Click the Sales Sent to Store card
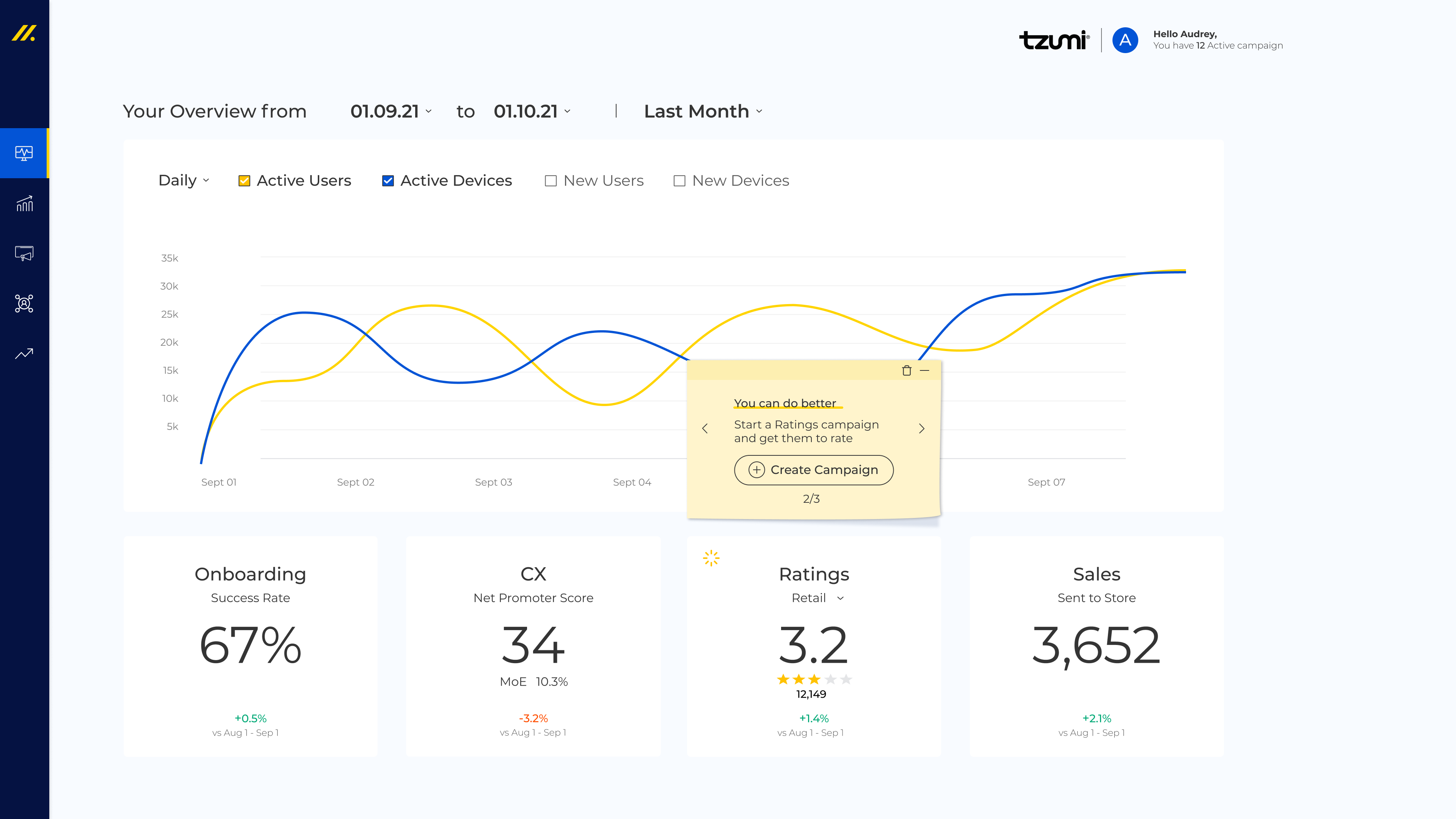 (1097, 646)
